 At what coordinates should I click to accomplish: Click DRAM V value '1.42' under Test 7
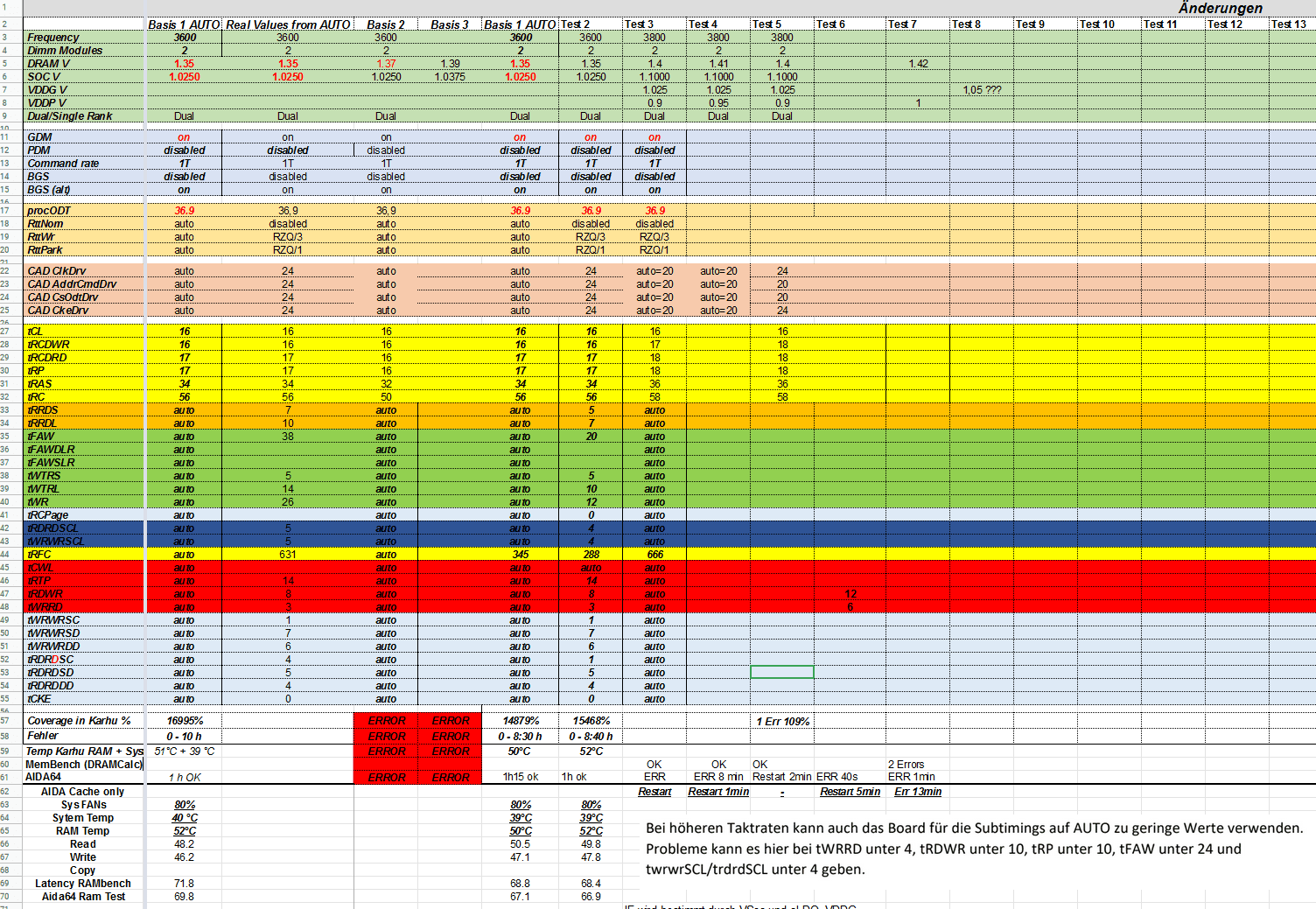pos(918,64)
